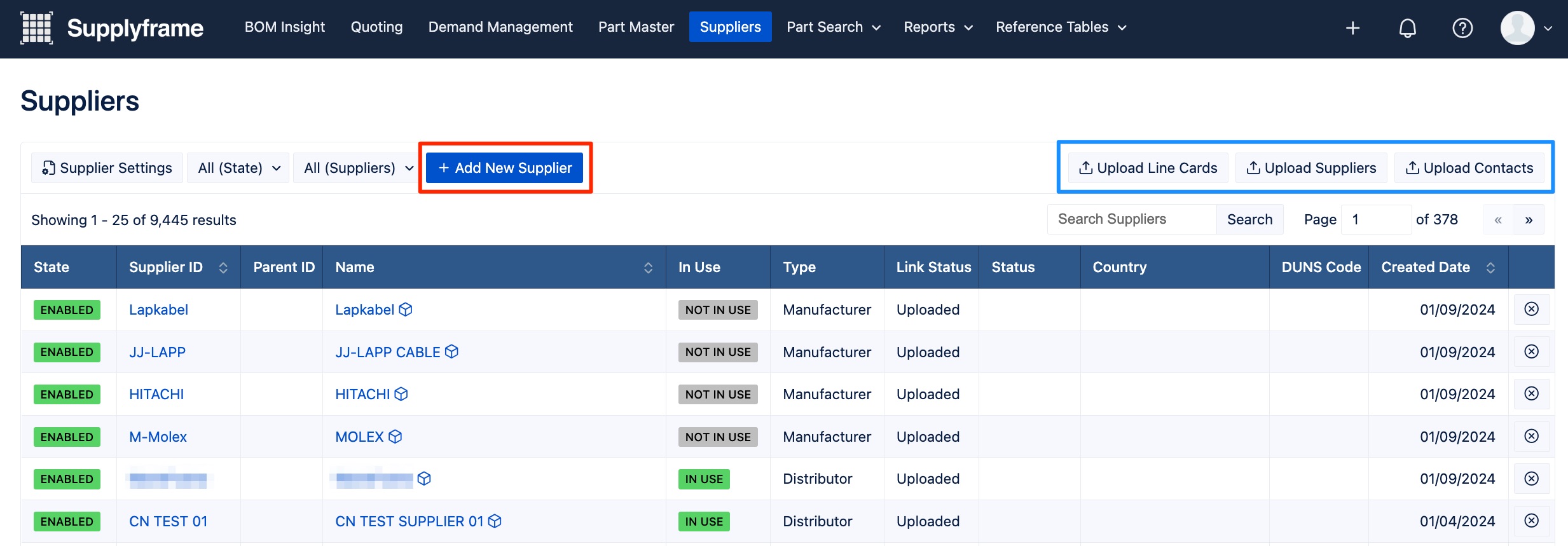
Task: Open the Lapkabel supplier ID link
Action: click(x=158, y=310)
